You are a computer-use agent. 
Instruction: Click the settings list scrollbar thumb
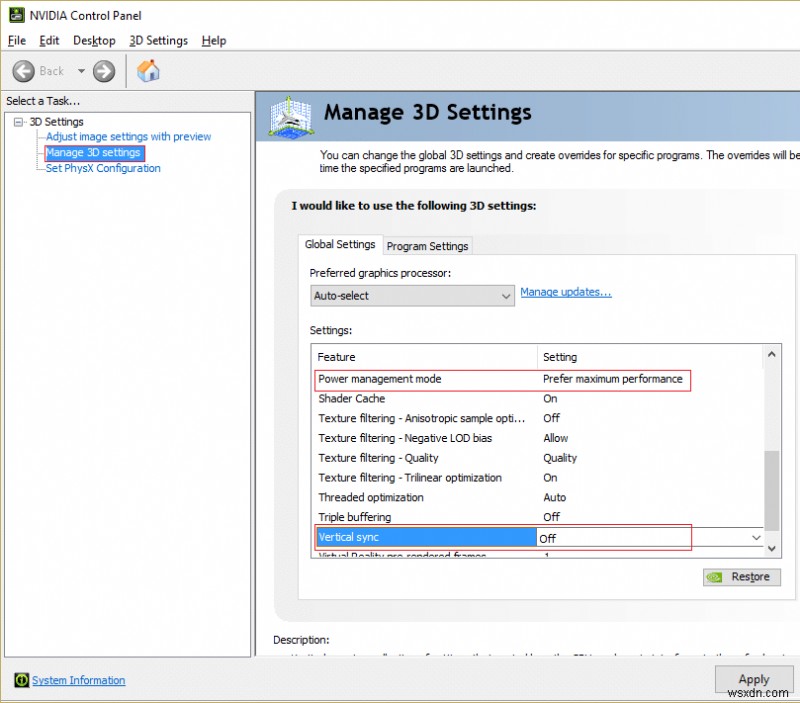[771, 491]
